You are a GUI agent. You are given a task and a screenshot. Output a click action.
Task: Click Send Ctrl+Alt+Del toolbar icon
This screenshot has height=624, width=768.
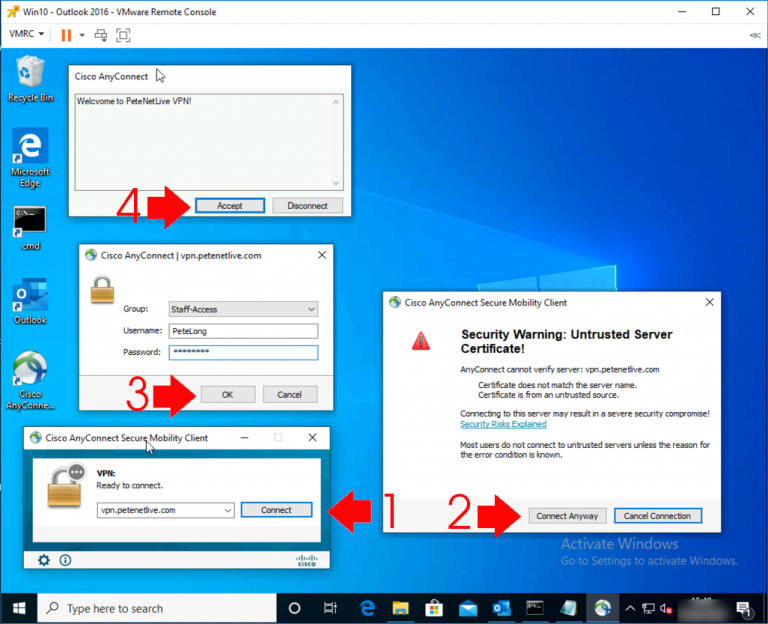(101, 35)
